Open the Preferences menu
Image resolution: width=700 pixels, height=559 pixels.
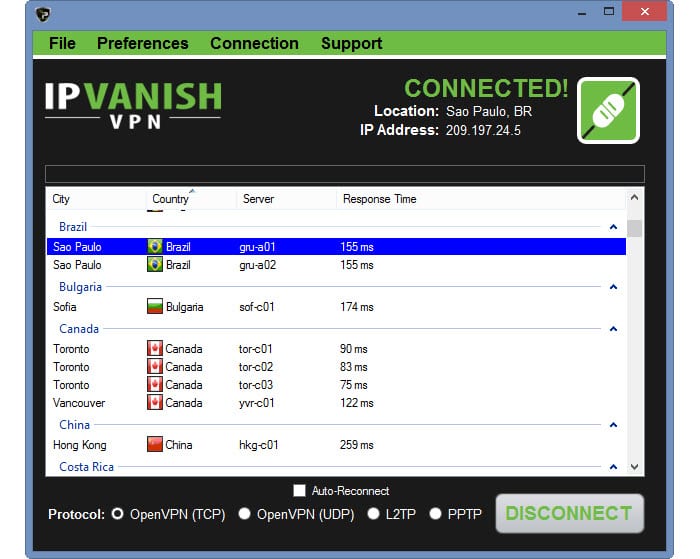tap(142, 43)
